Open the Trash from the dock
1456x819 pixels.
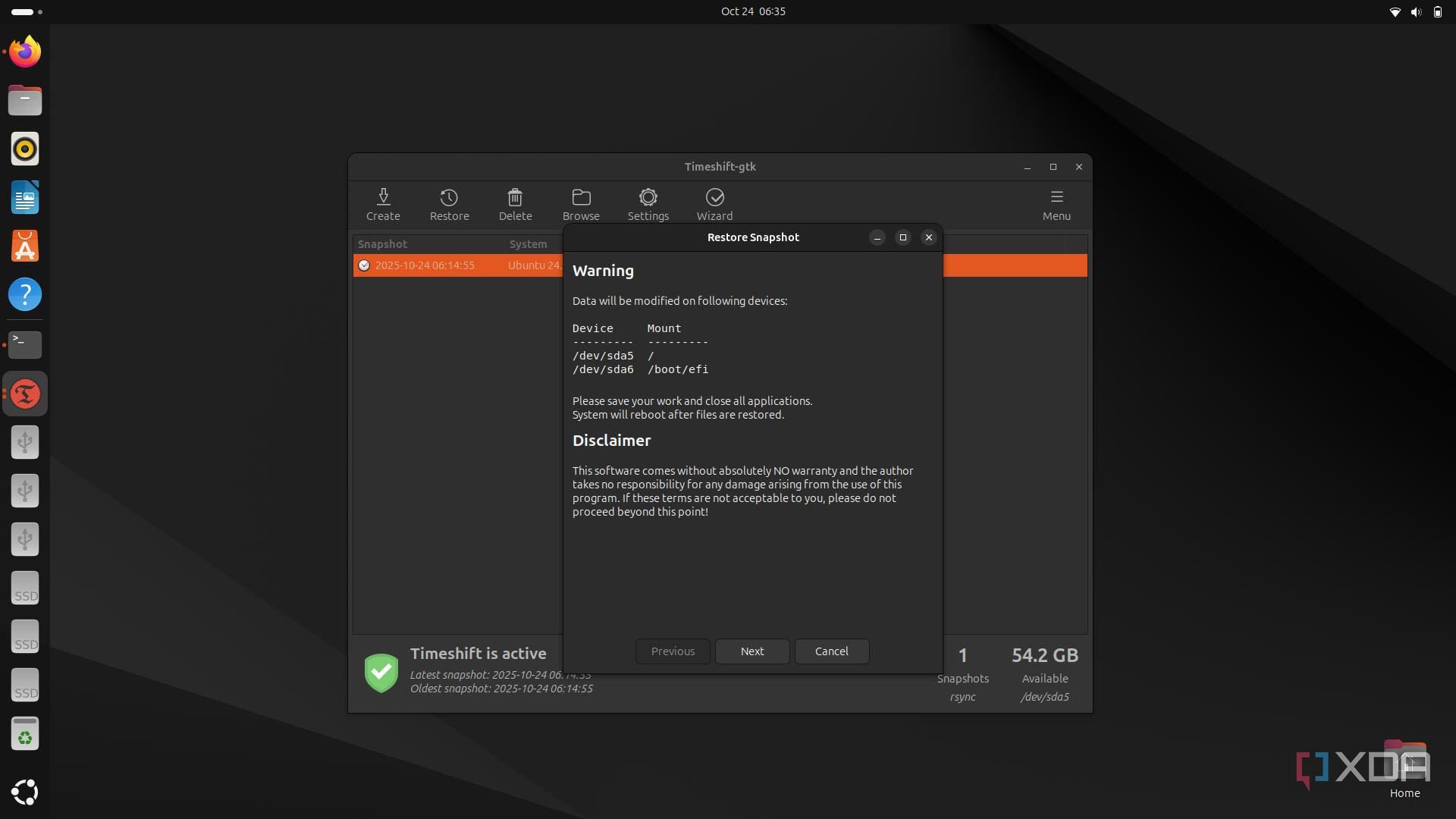tap(25, 734)
